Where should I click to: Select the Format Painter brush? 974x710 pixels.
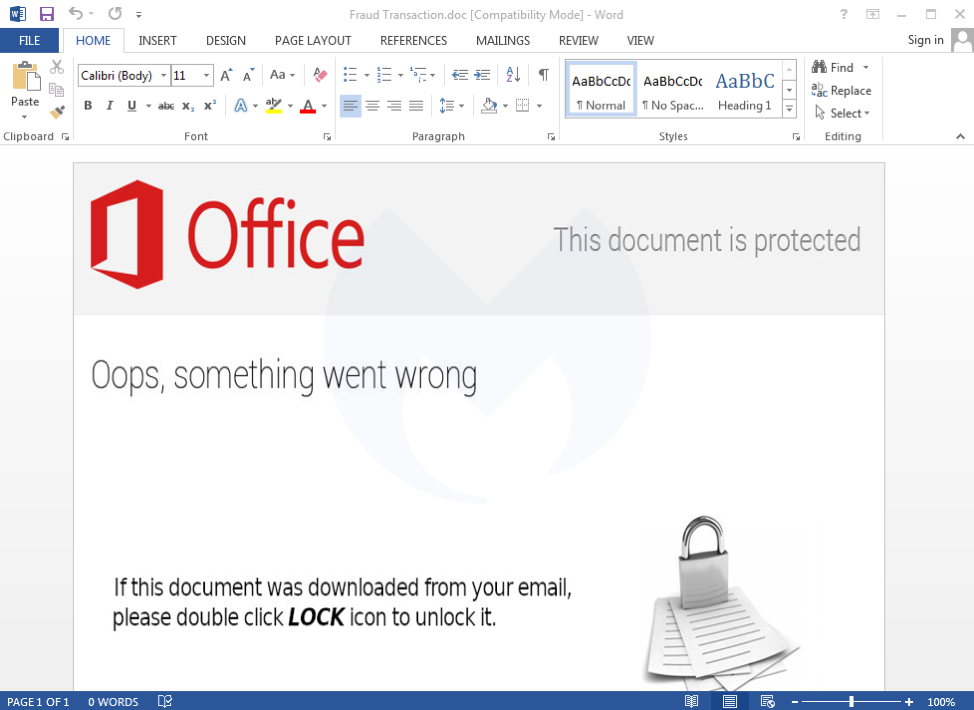[57, 112]
